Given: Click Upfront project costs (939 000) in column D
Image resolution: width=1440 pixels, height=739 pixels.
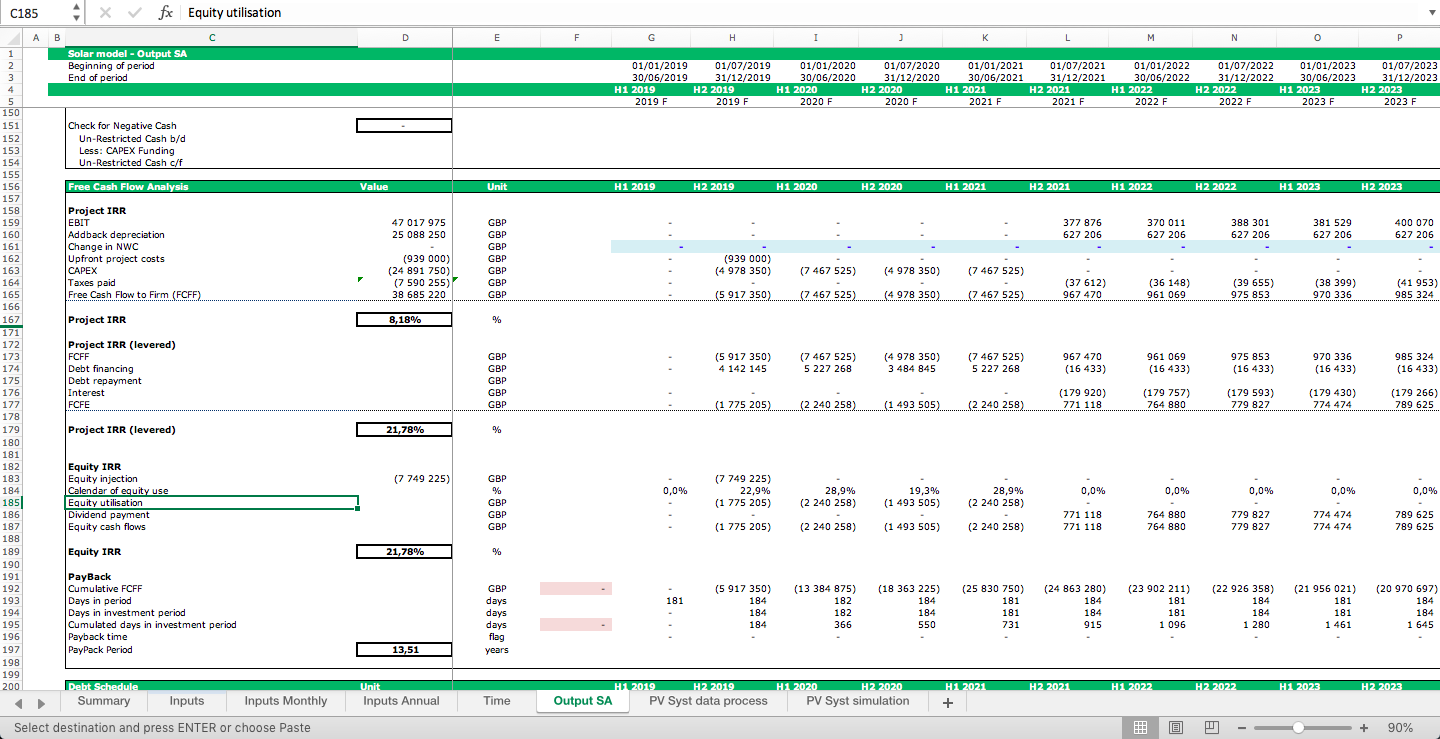Looking at the screenshot, I should point(426,259).
